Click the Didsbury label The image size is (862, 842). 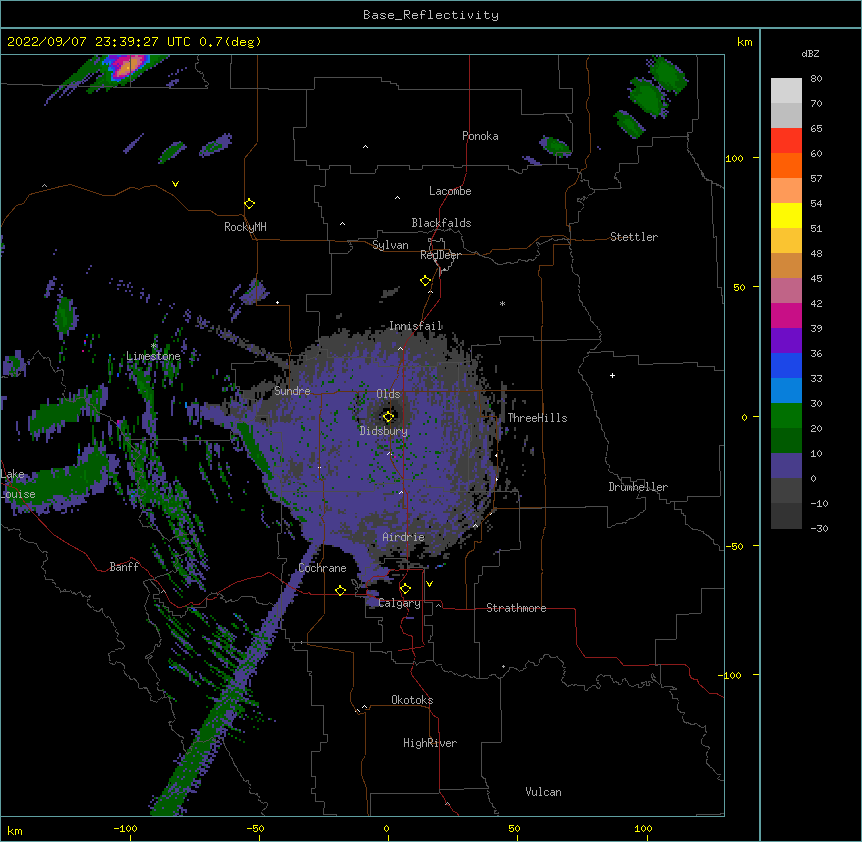pyautogui.click(x=384, y=431)
